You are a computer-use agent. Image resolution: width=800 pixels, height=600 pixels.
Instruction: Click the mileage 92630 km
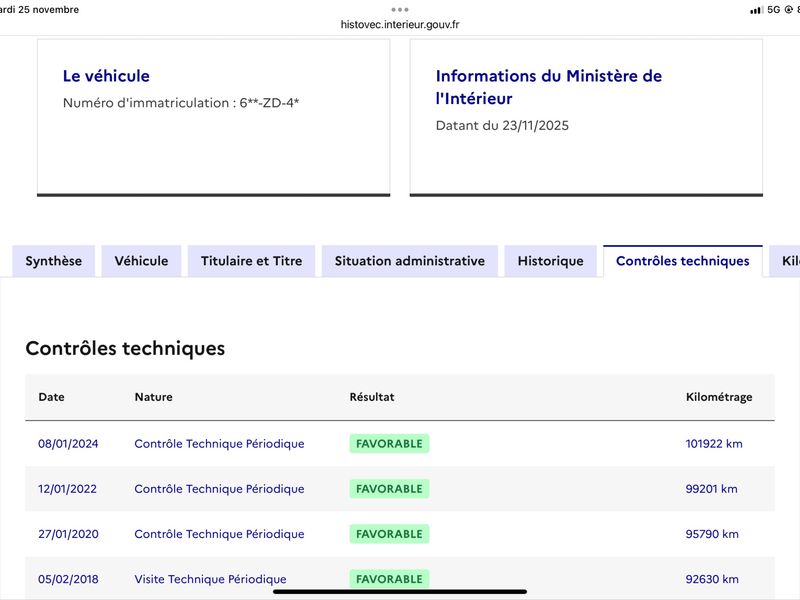click(712, 579)
